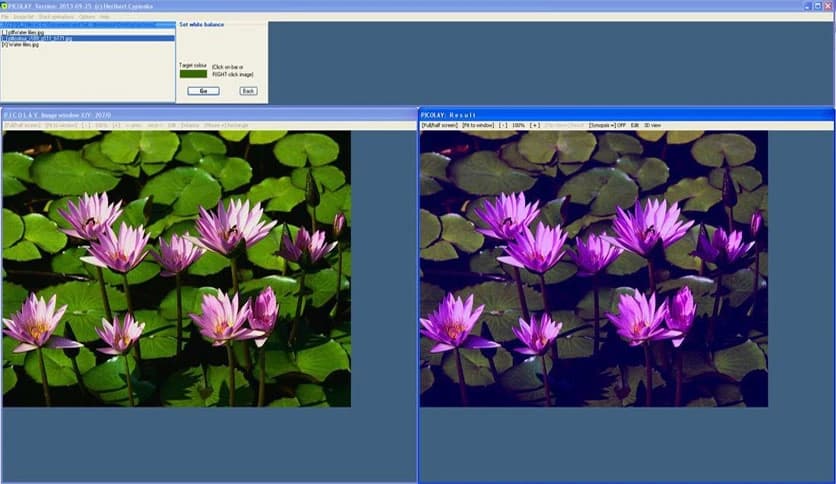Click the PICOLAY Result window title bar
This screenshot has width=836, height=484.
pos(626,115)
